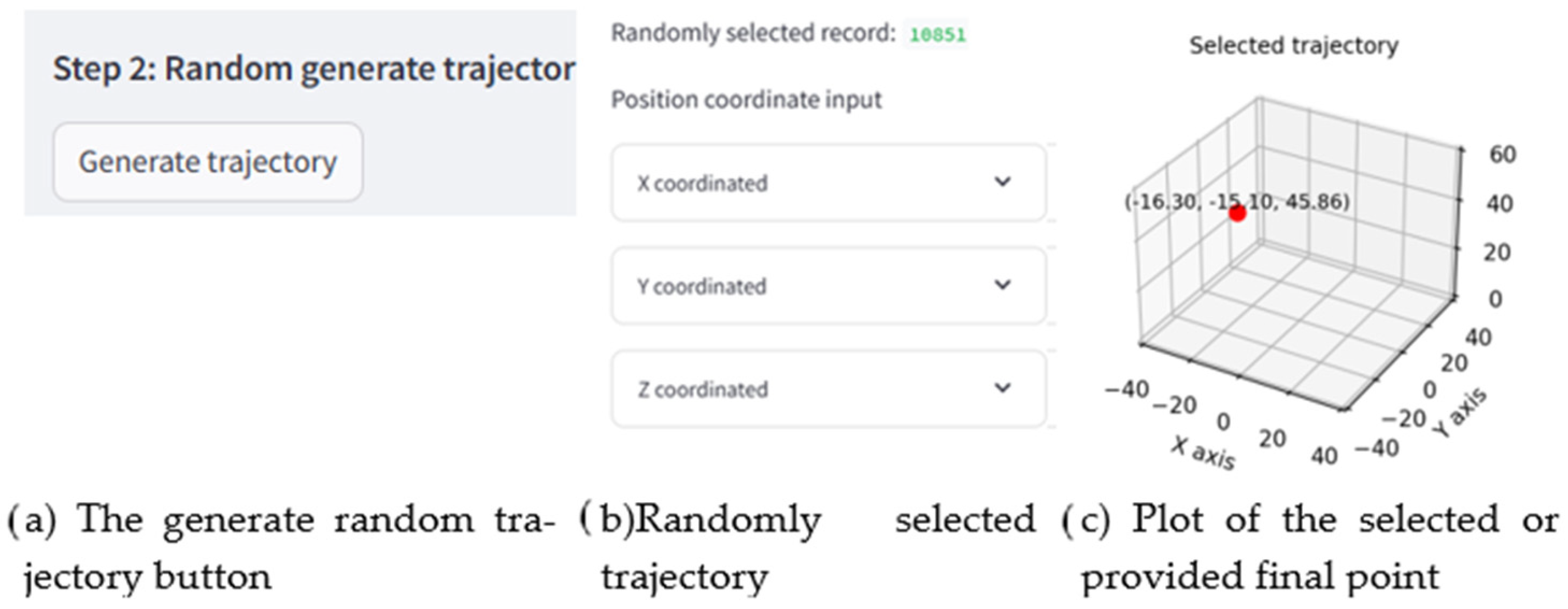Click the chevron arrow in X coordinated field
This screenshot has height=609, width=1568.
click(1002, 181)
